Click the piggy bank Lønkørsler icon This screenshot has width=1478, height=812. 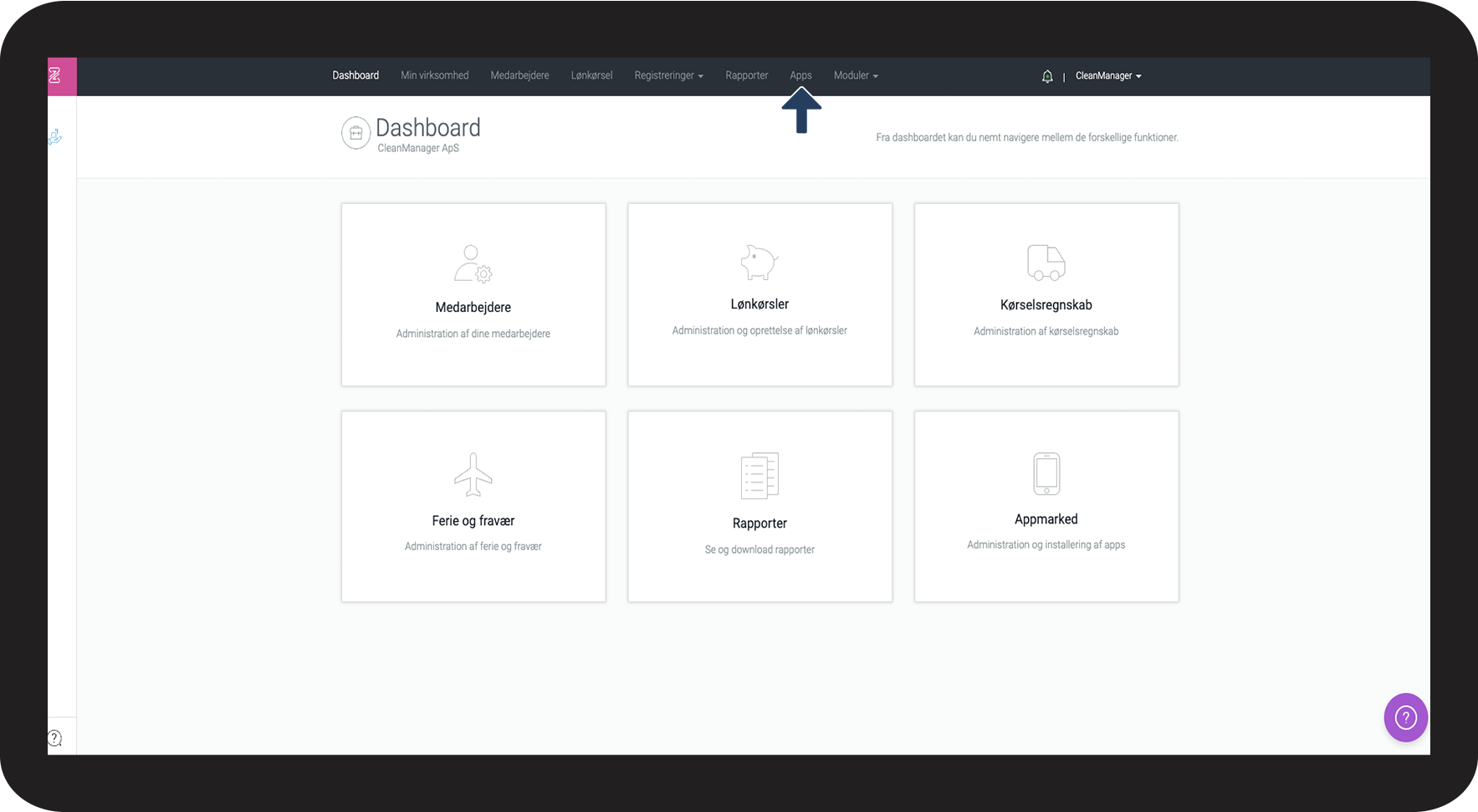point(759,262)
